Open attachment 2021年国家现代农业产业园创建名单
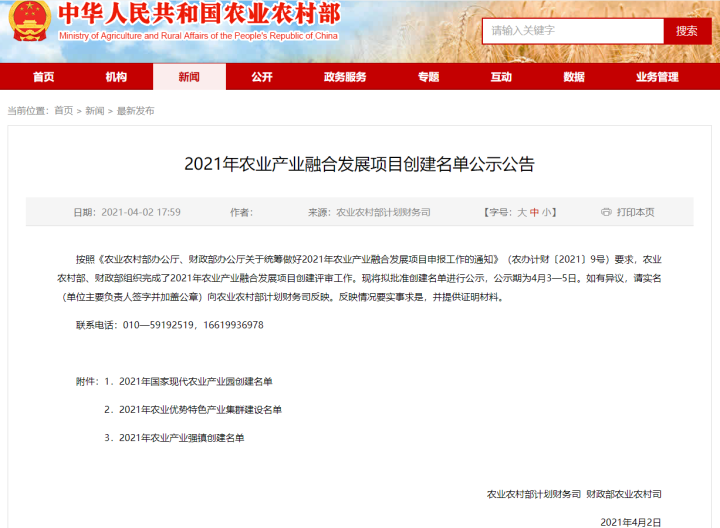Screen dimensions: 720x528 tap(196, 382)
